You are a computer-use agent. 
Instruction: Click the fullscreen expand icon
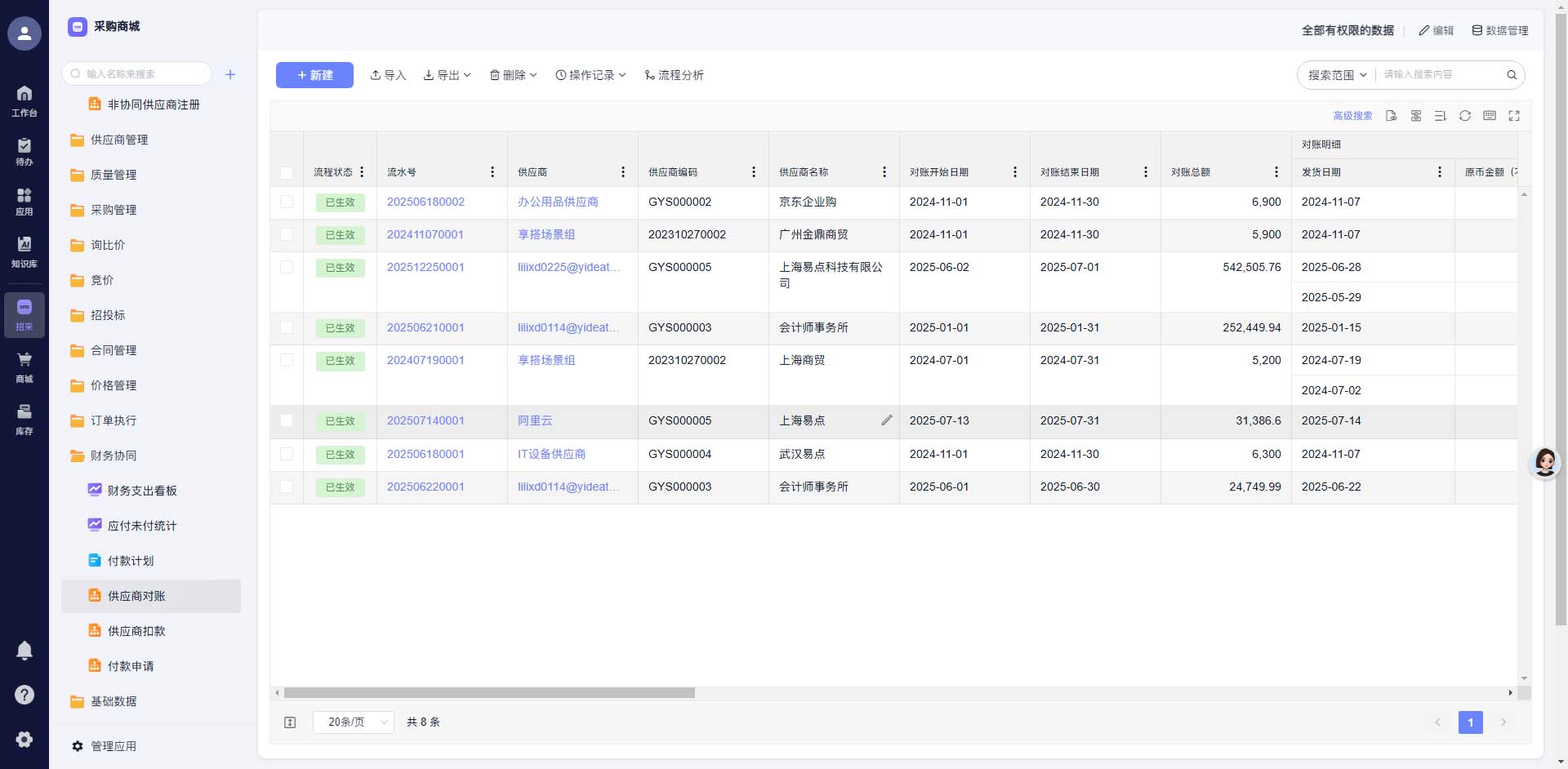(1514, 116)
